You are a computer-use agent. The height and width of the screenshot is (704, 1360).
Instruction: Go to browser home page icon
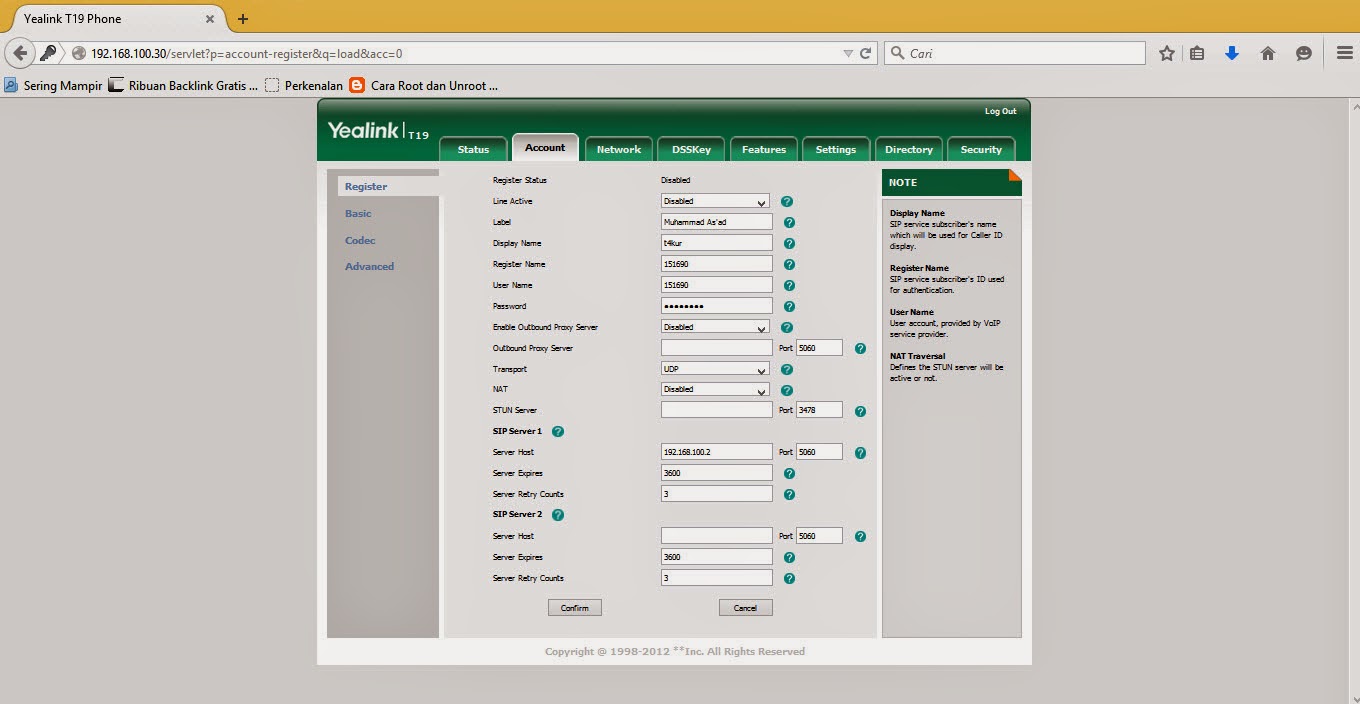click(1268, 54)
